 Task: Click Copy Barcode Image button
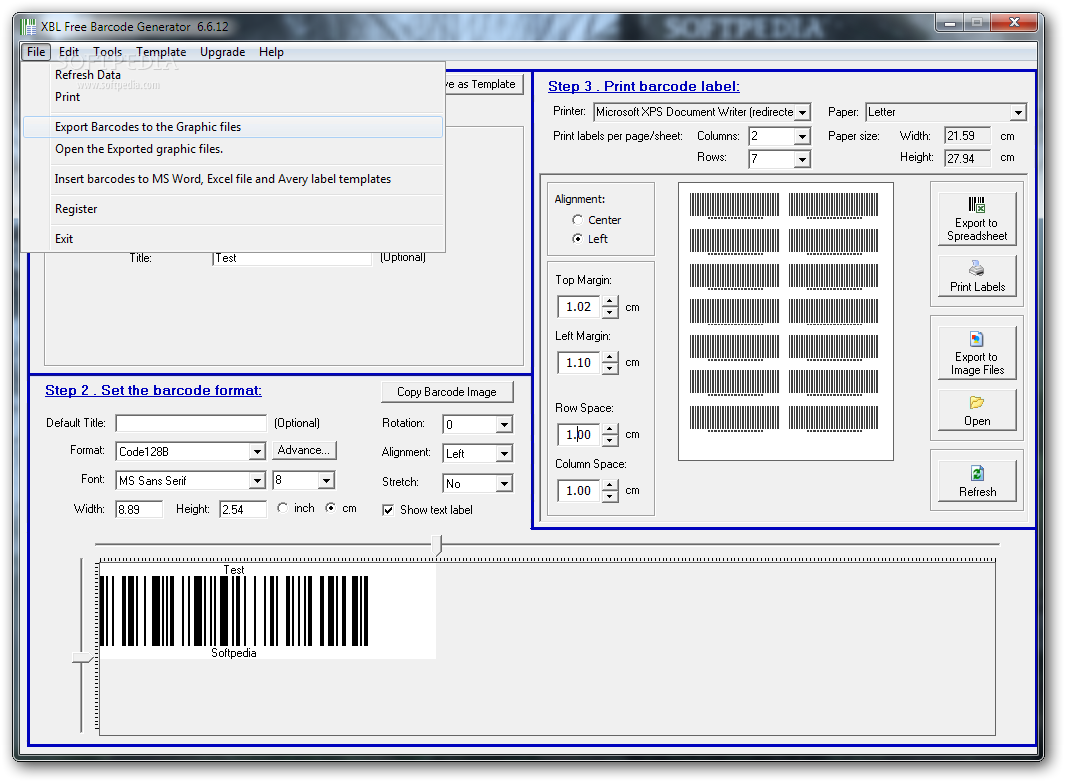[x=447, y=392]
